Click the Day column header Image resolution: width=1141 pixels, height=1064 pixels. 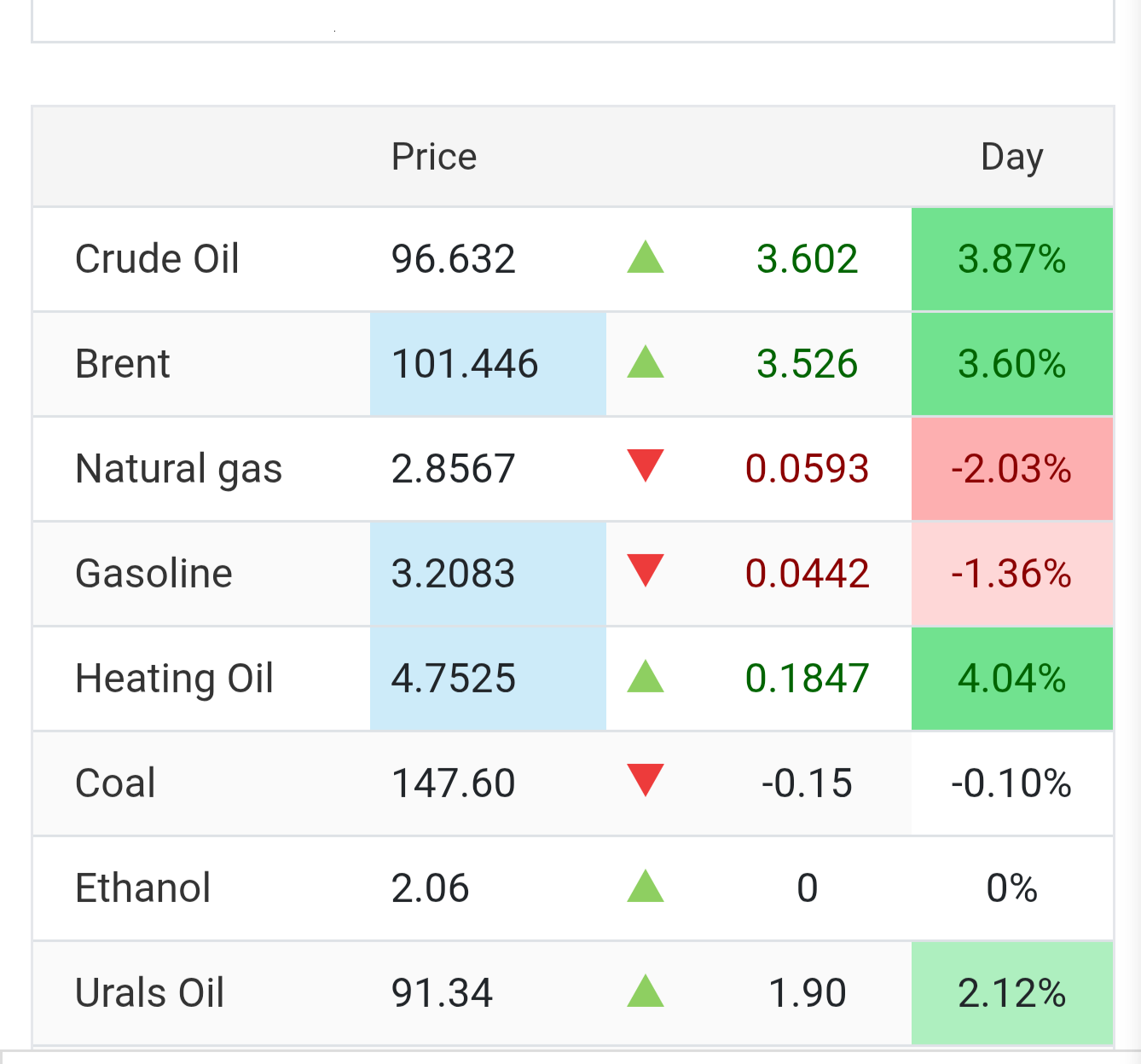(1012, 158)
